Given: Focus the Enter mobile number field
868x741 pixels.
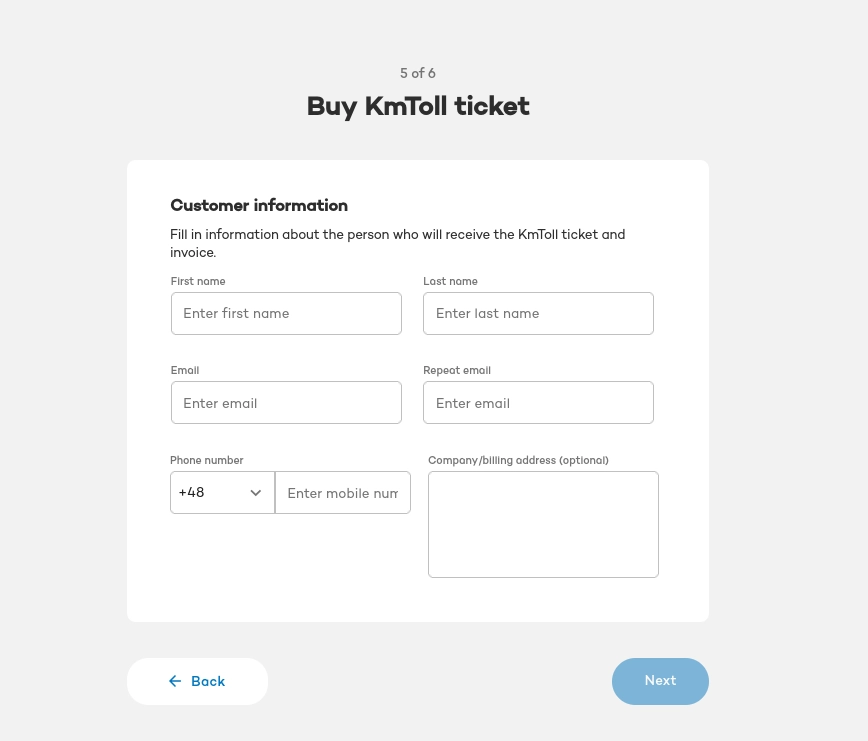Looking at the screenshot, I should pos(343,493).
